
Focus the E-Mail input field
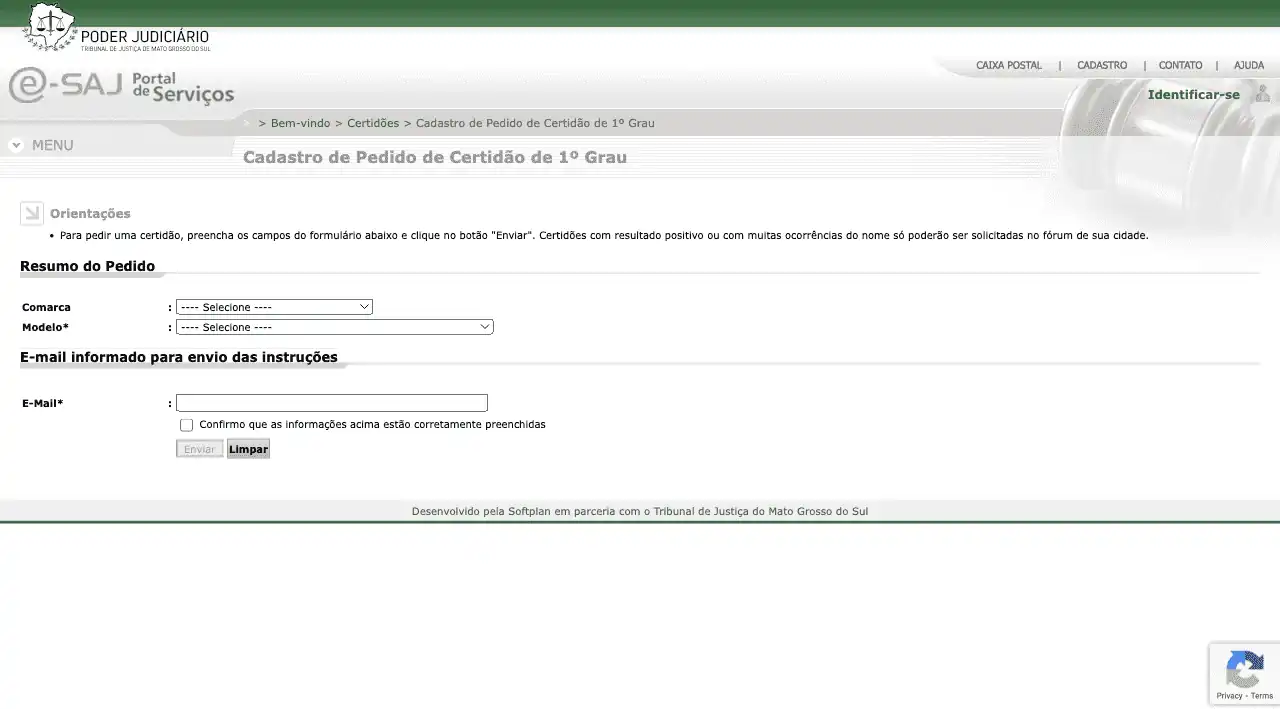[331, 403]
